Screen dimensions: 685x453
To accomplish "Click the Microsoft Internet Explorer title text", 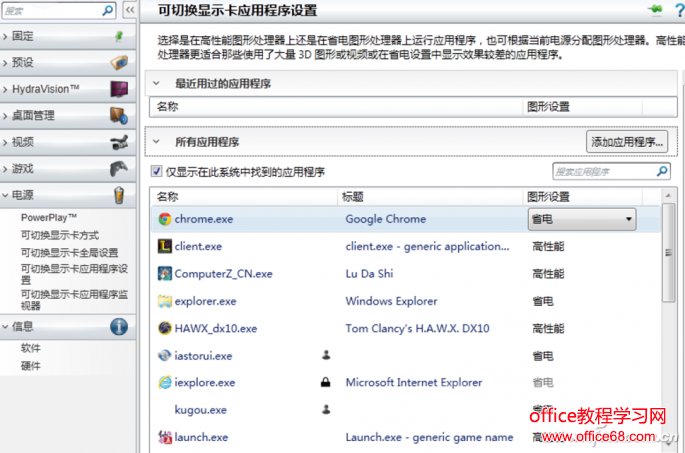I will (414, 383).
